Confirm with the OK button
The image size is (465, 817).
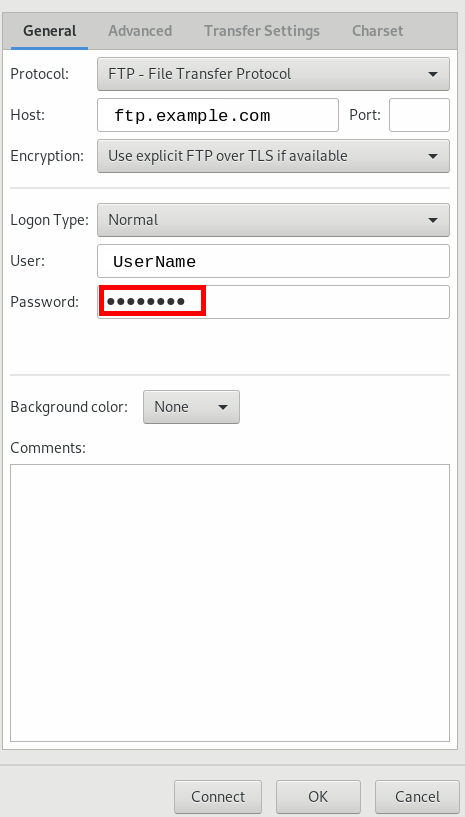318,797
